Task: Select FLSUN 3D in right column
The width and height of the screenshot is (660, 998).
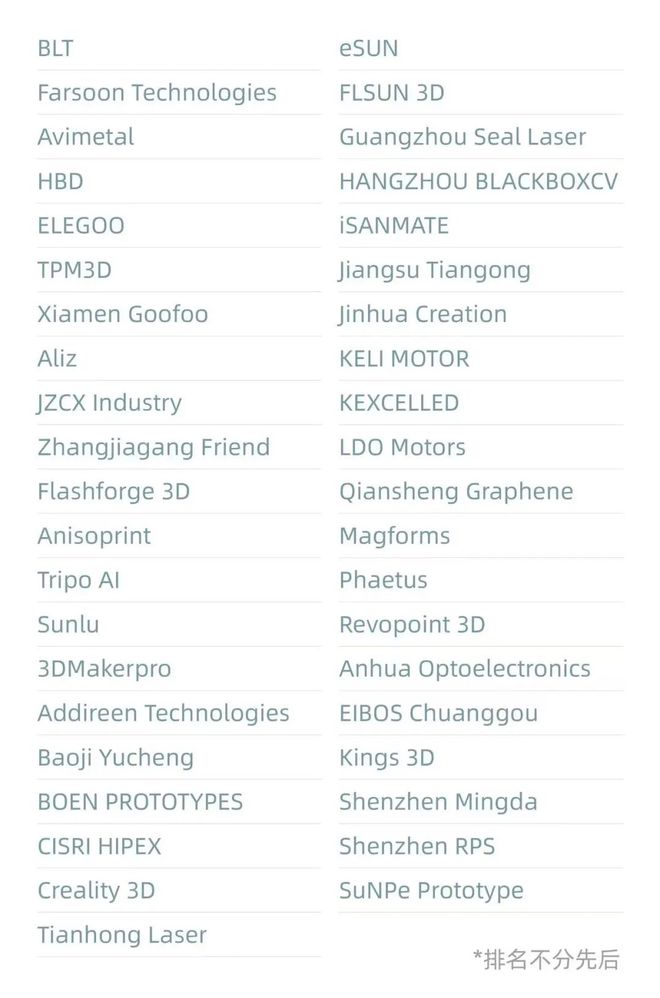Action: click(391, 93)
